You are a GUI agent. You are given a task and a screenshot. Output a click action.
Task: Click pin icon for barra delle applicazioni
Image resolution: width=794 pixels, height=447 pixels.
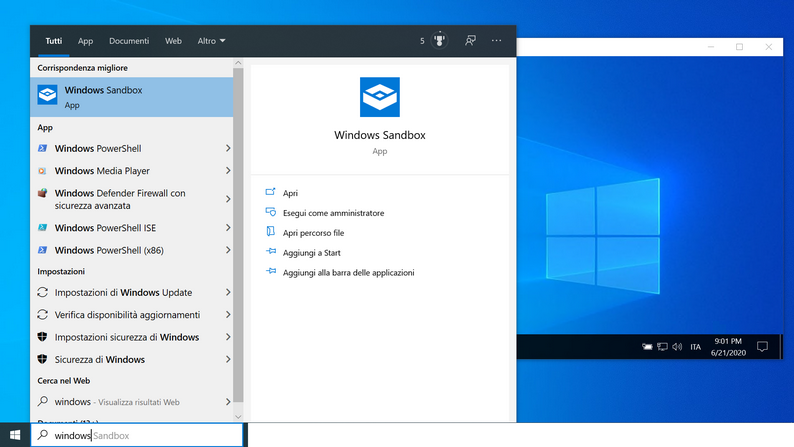point(271,271)
